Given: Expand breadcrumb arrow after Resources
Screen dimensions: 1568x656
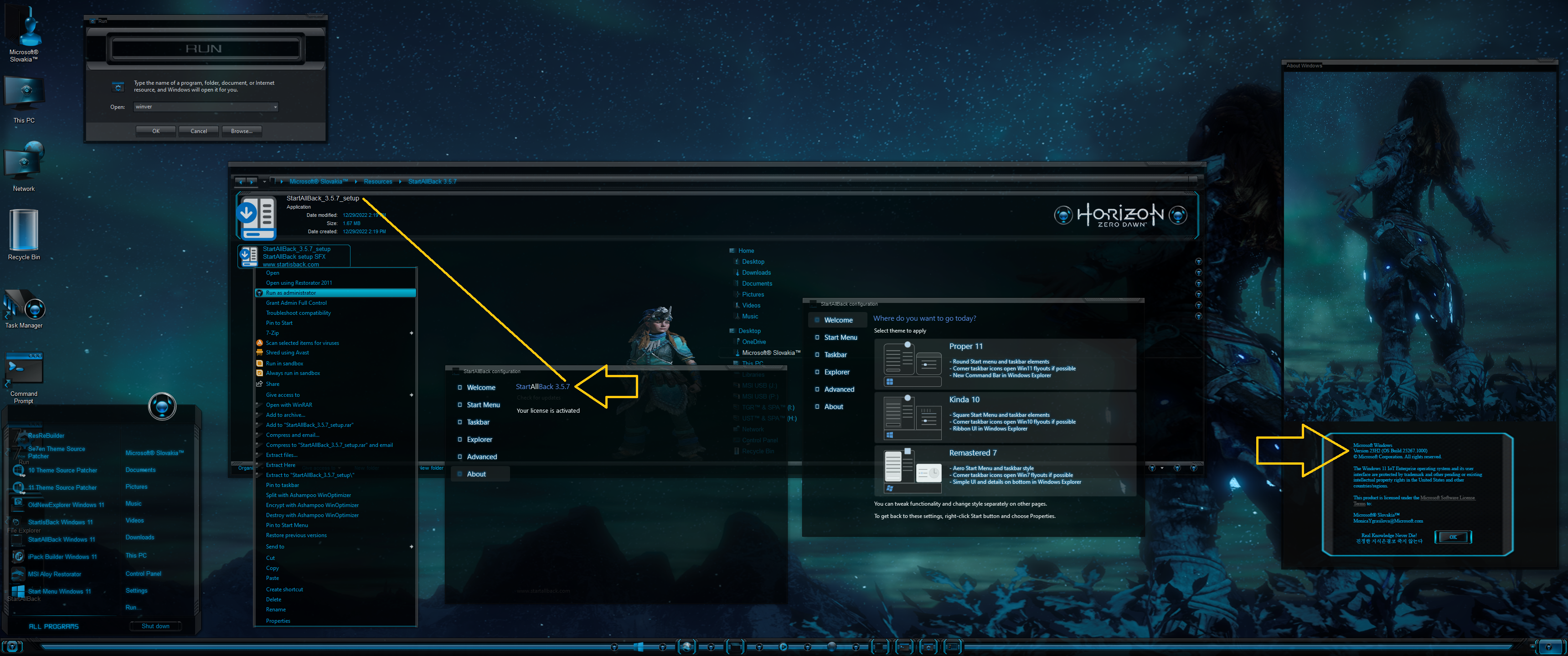Looking at the screenshot, I should (400, 181).
